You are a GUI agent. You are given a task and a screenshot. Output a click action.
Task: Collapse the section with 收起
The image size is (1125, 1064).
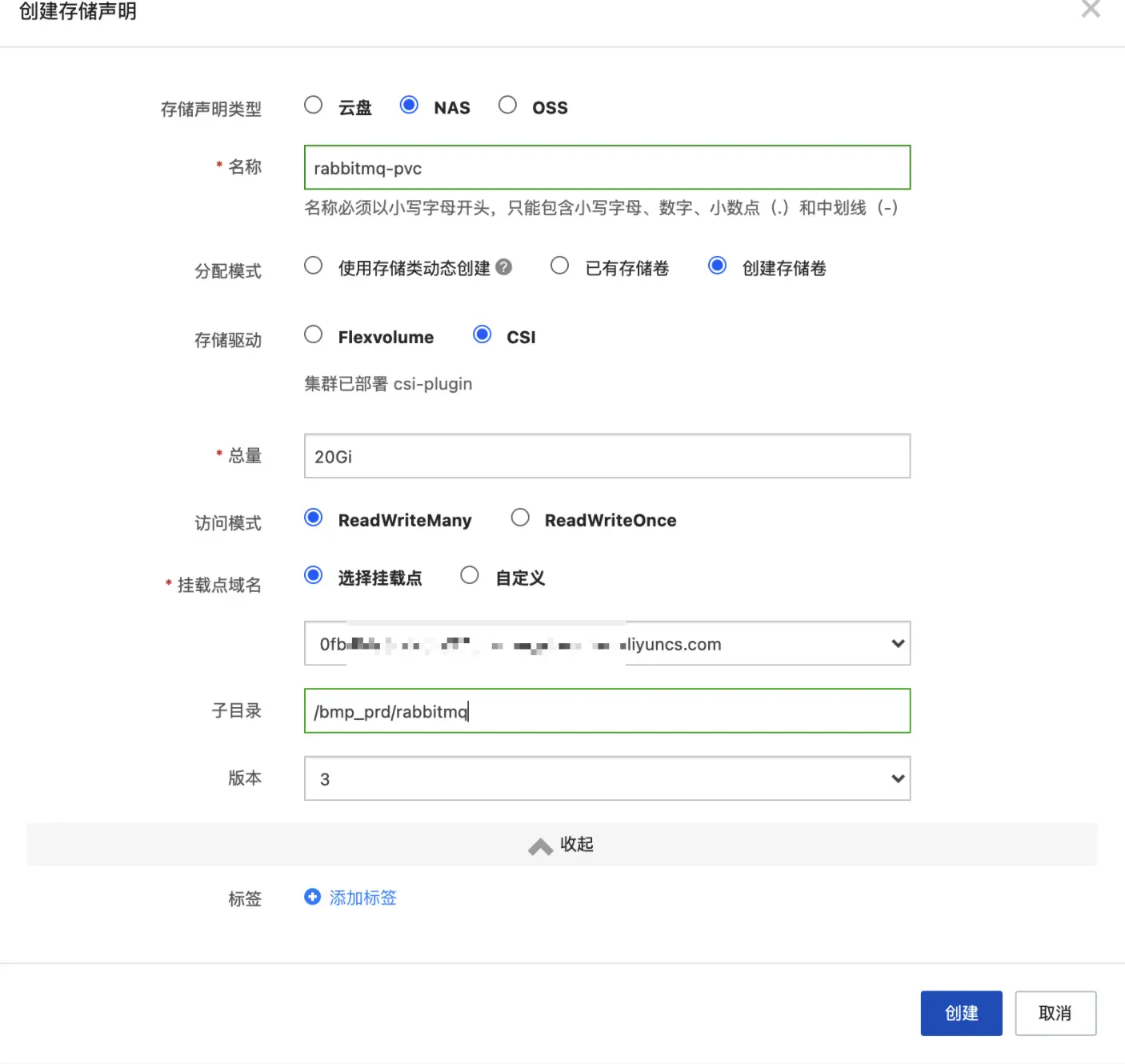click(x=562, y=845)
